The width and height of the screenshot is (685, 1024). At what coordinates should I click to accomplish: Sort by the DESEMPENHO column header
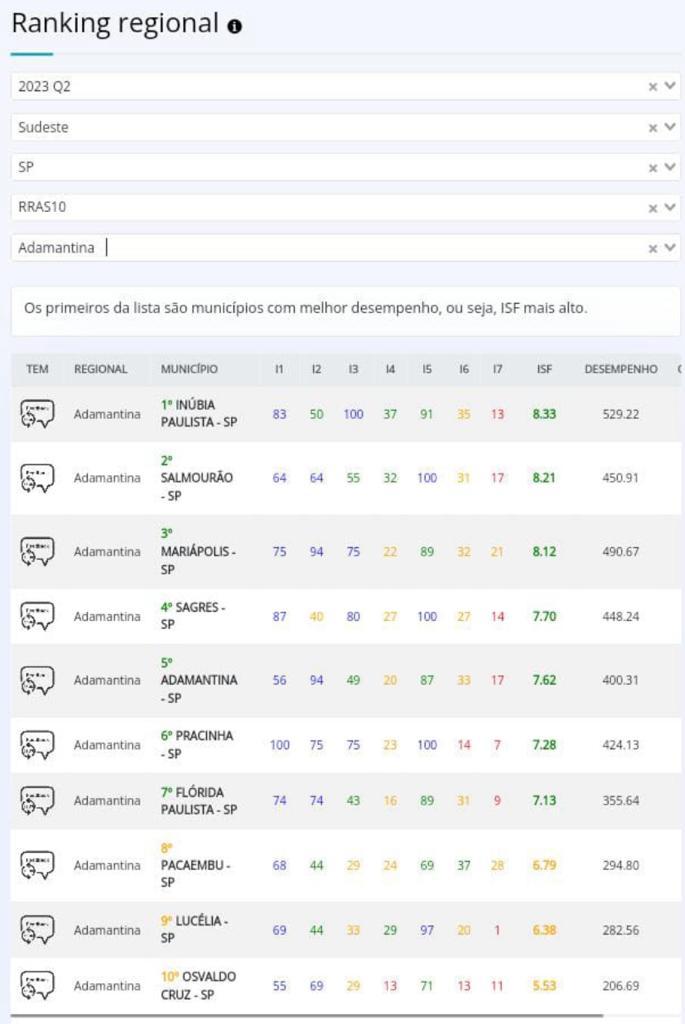click(x=621, y=369)
